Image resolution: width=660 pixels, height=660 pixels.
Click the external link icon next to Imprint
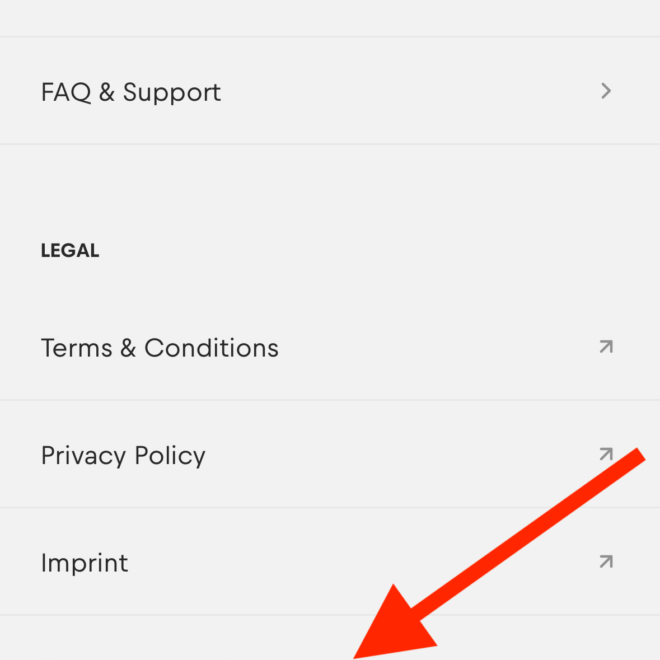(605, 562)
